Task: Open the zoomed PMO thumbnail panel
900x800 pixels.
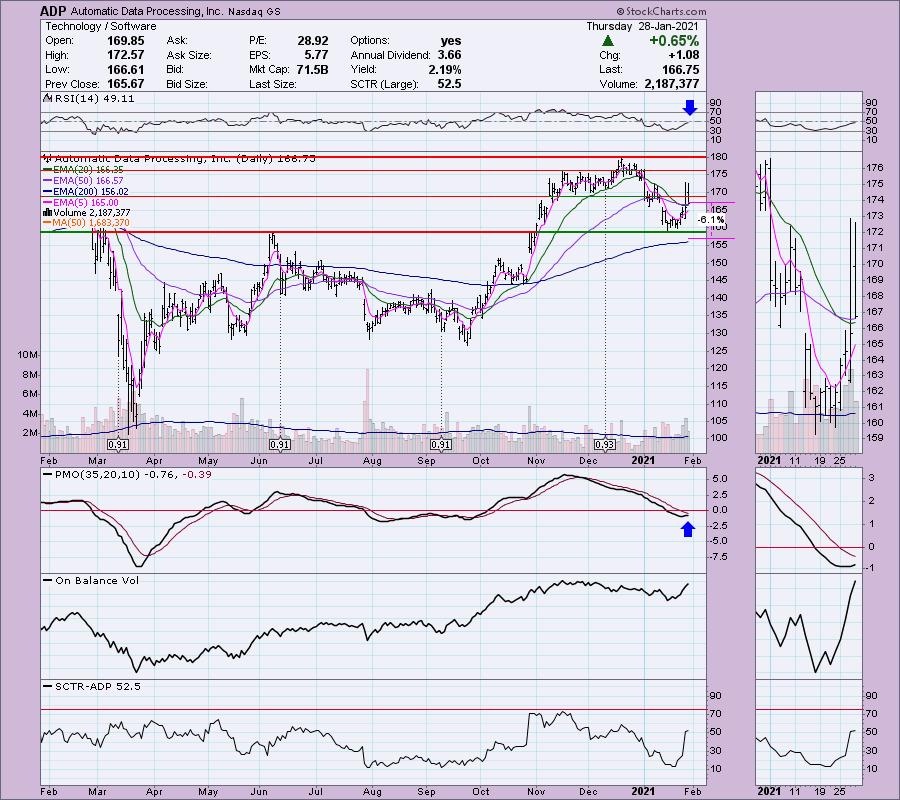Action: pyautogui.click(x=809, y=521)
